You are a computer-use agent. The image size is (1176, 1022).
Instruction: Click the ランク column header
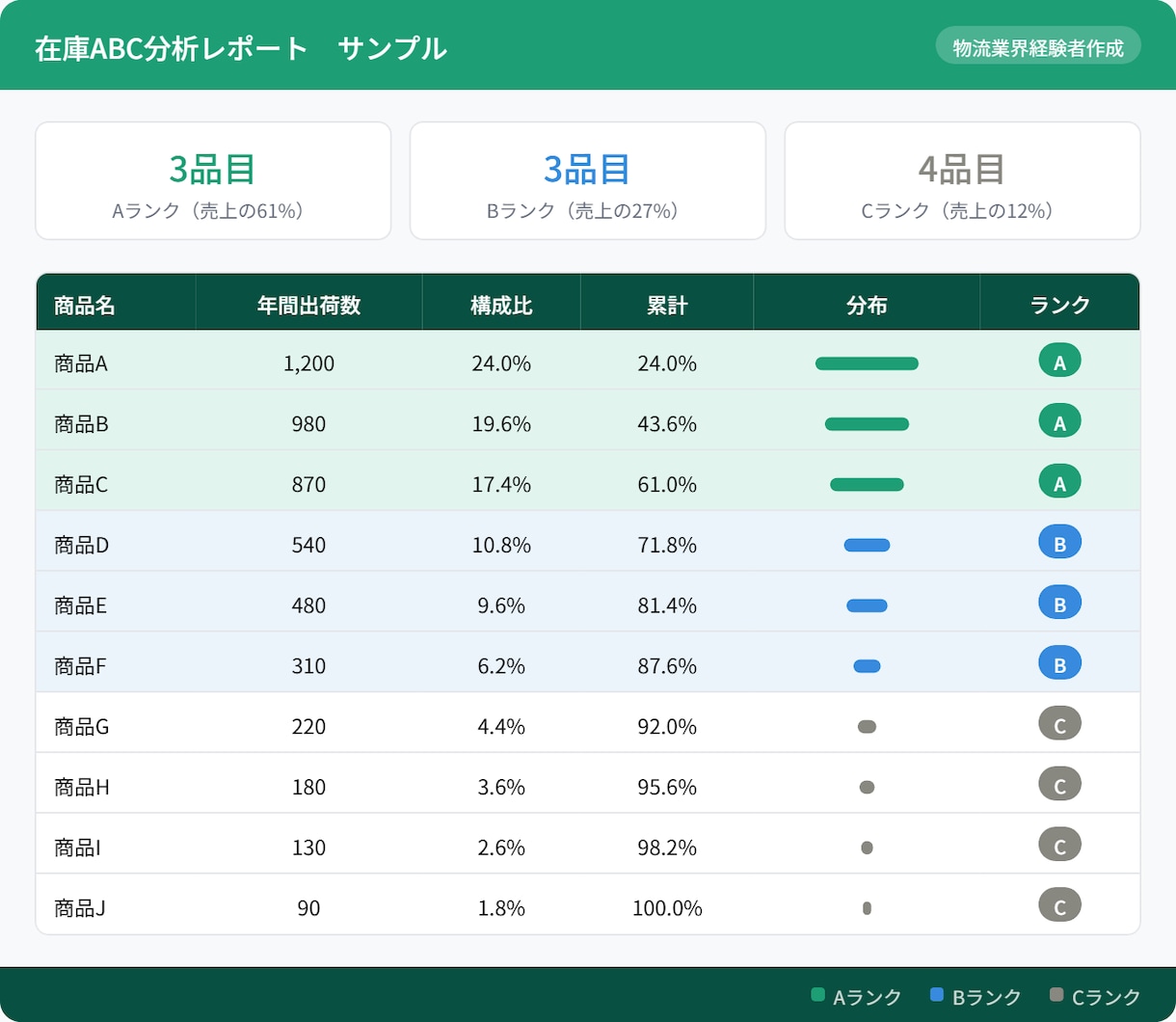[x=1059, y=303]
